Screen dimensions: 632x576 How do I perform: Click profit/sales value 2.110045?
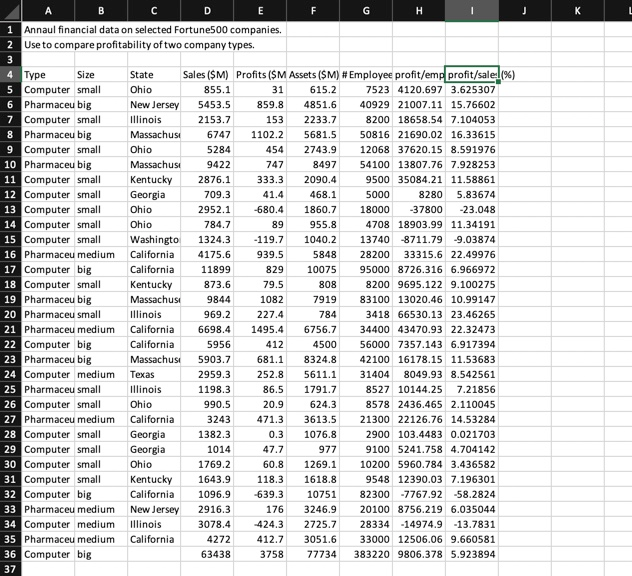coord(472,404)
